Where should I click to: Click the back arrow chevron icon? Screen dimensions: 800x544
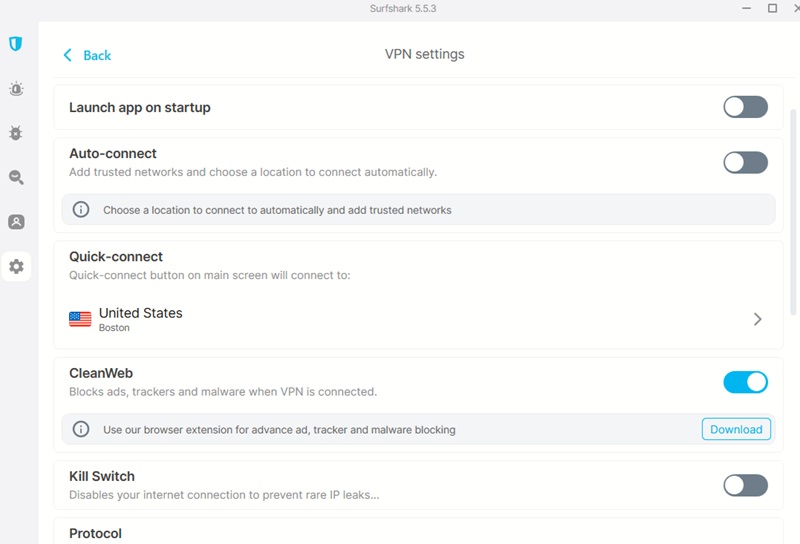pos(67,55)
